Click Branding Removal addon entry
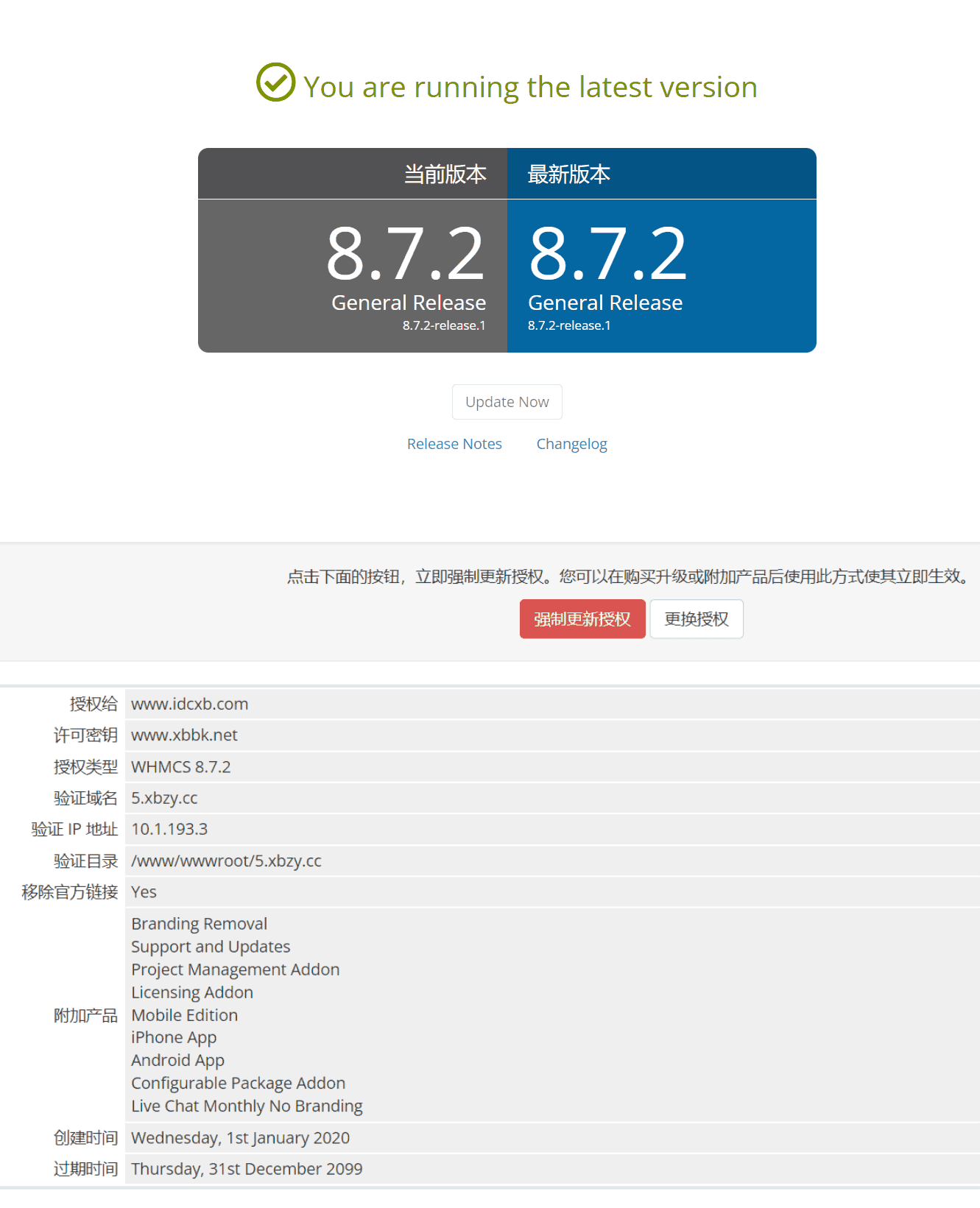This screenshot has height=1208, width=980. tap(200, 924)
